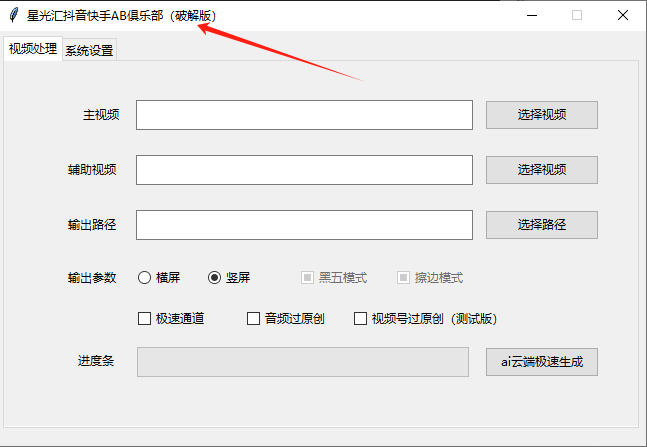
Task: Click the disabled maximize window button
Action: click(577, 15)
